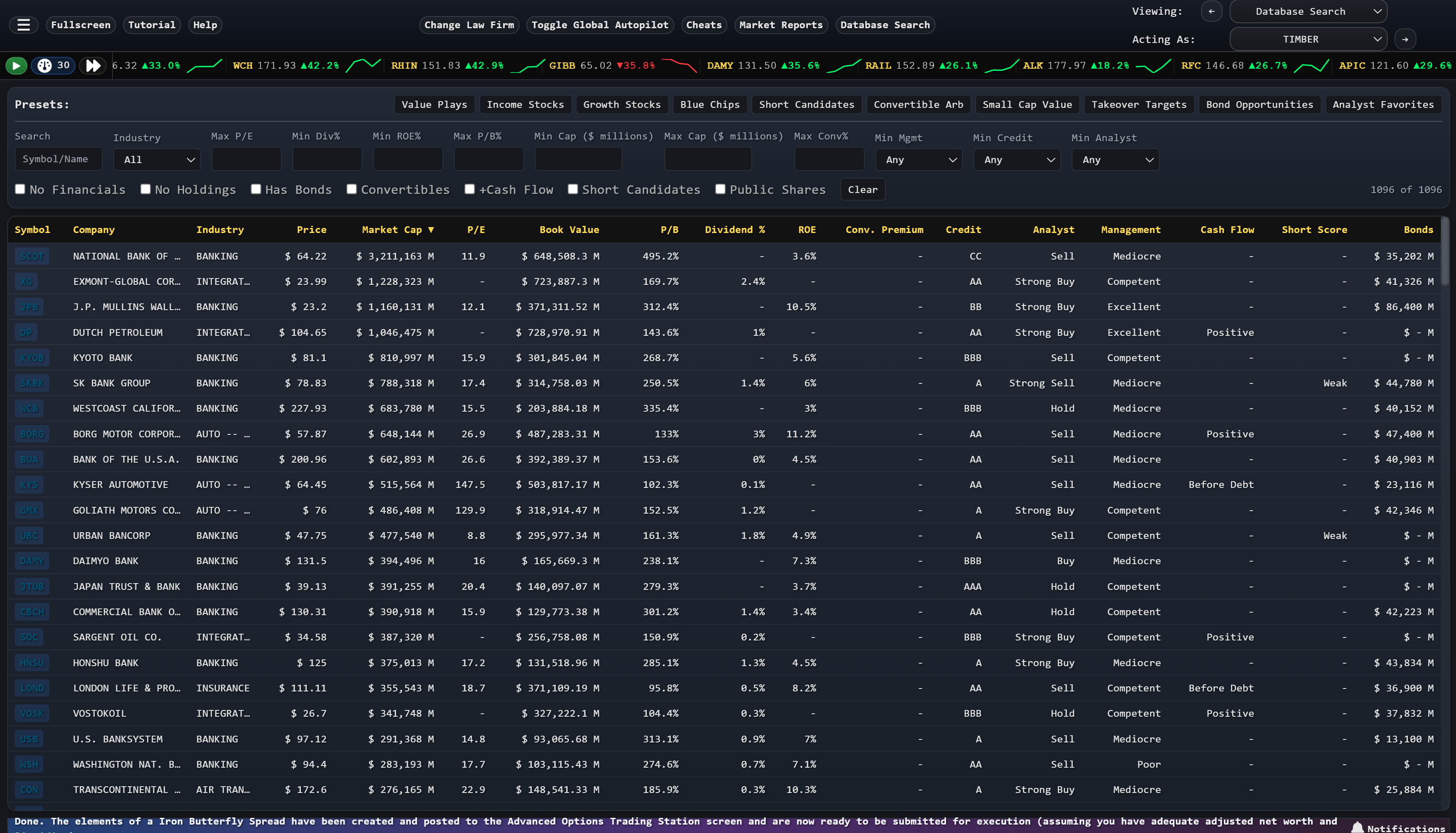The height and width of the screenshot is (833, 1456).
Task: Click the Symbol/Name search field
Action: (x=58, y=158)
